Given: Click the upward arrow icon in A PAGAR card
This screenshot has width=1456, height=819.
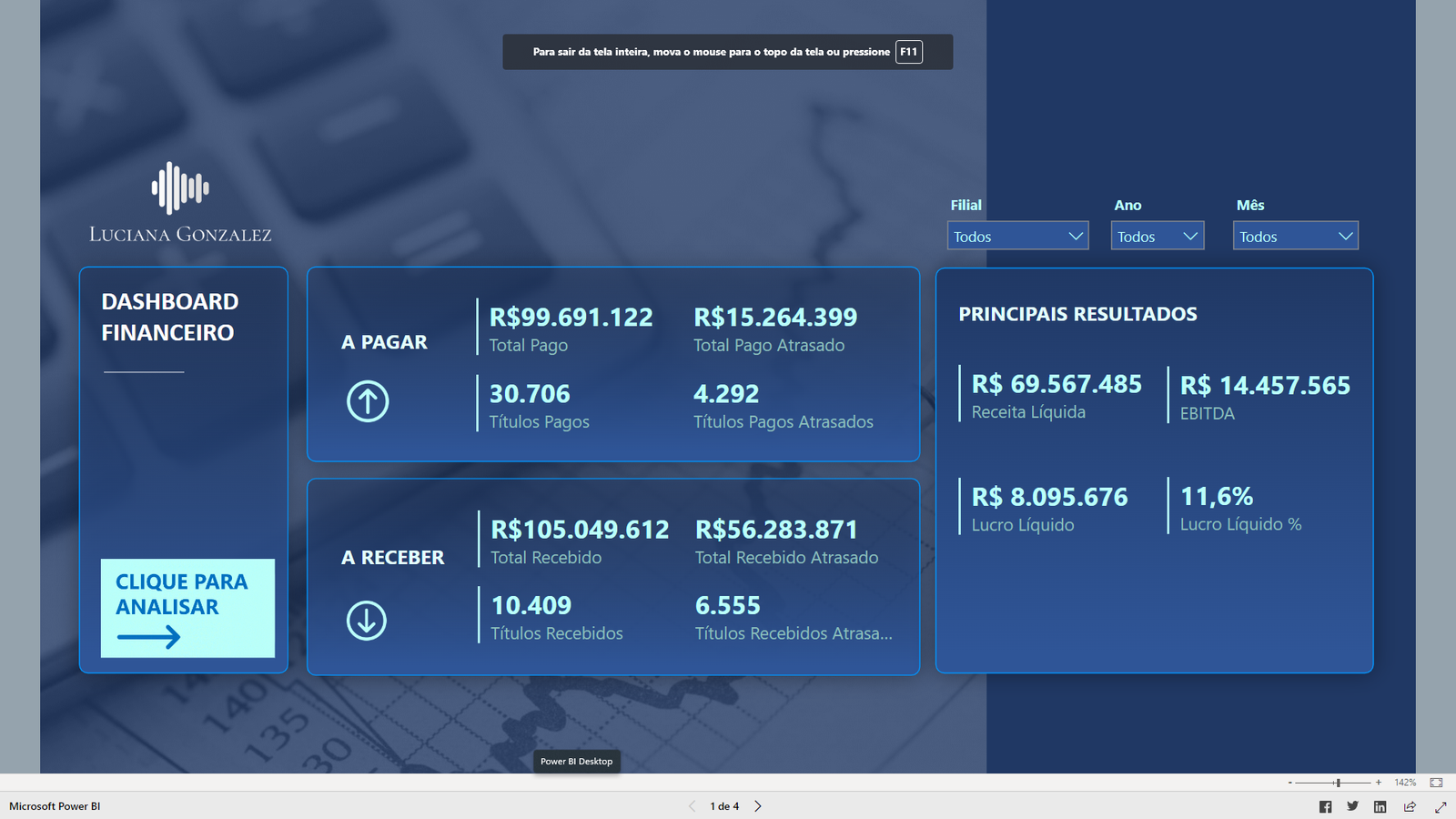Looking at the screenshot, I should (366, 400).
